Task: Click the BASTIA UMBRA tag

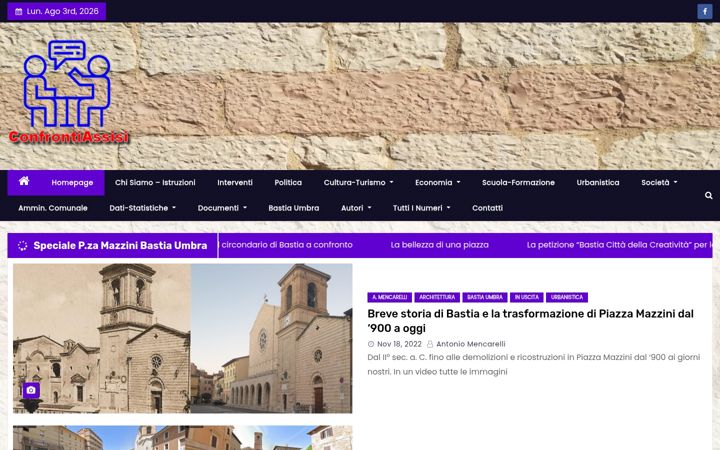Action: pos(484,297)
